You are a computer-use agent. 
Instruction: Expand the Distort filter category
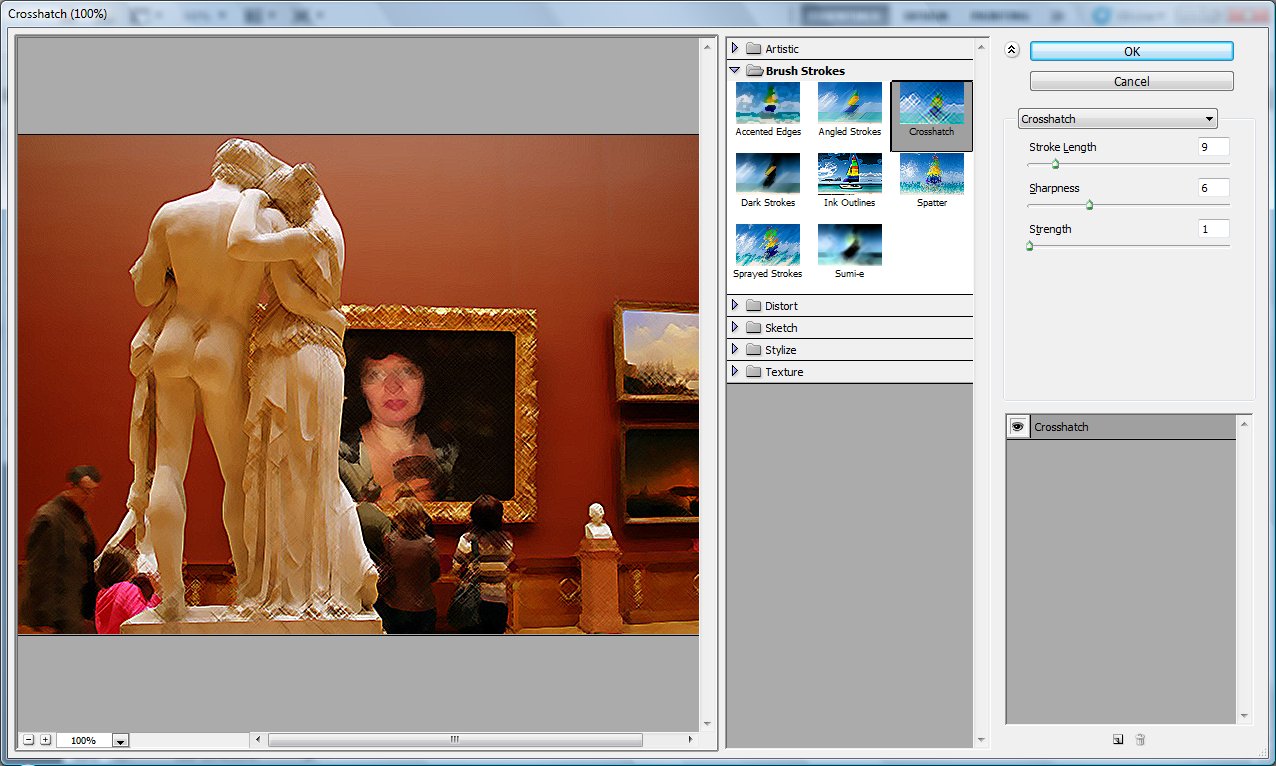(x=735, y=305)
